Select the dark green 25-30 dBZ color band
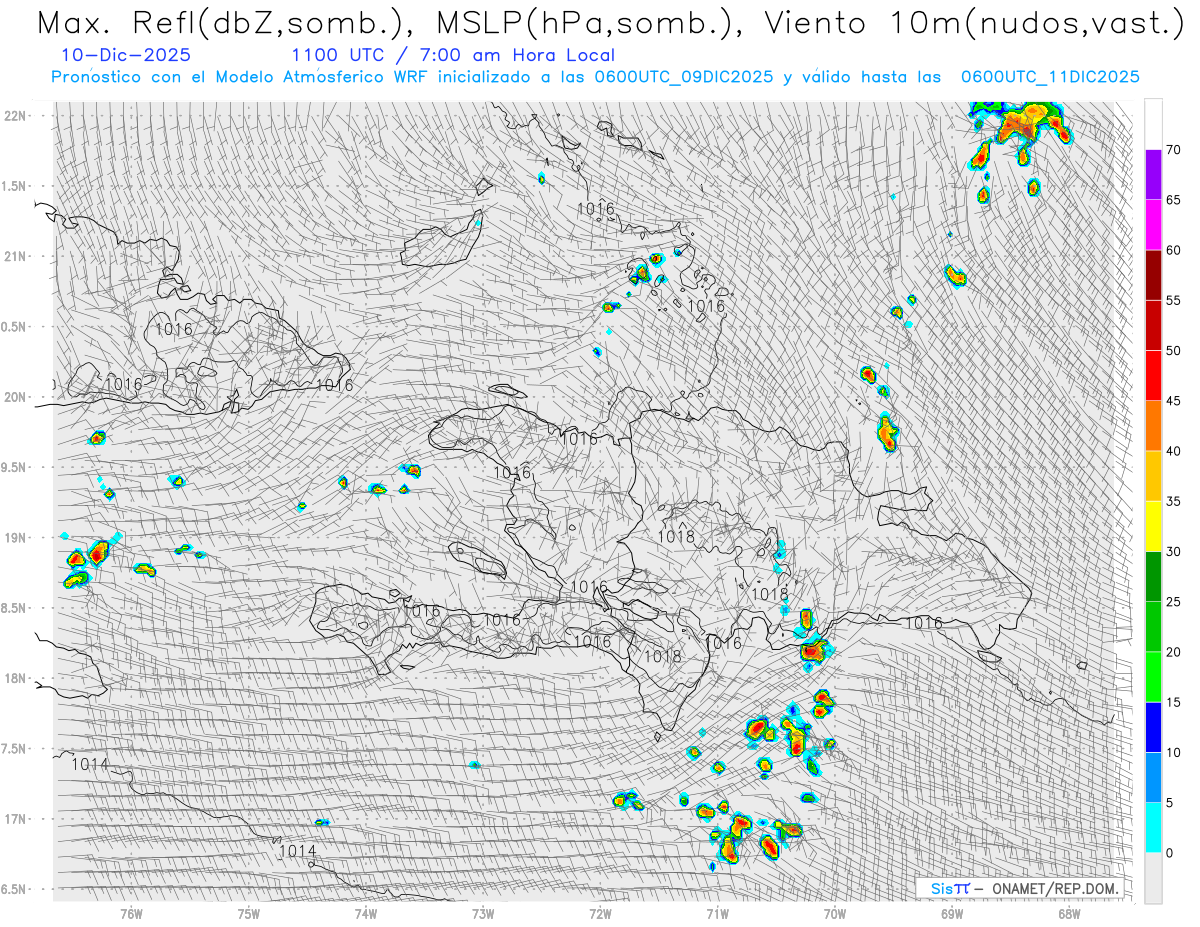Image resolution: width=1200 pixels, height=927 pixels. coord(1153,576)
